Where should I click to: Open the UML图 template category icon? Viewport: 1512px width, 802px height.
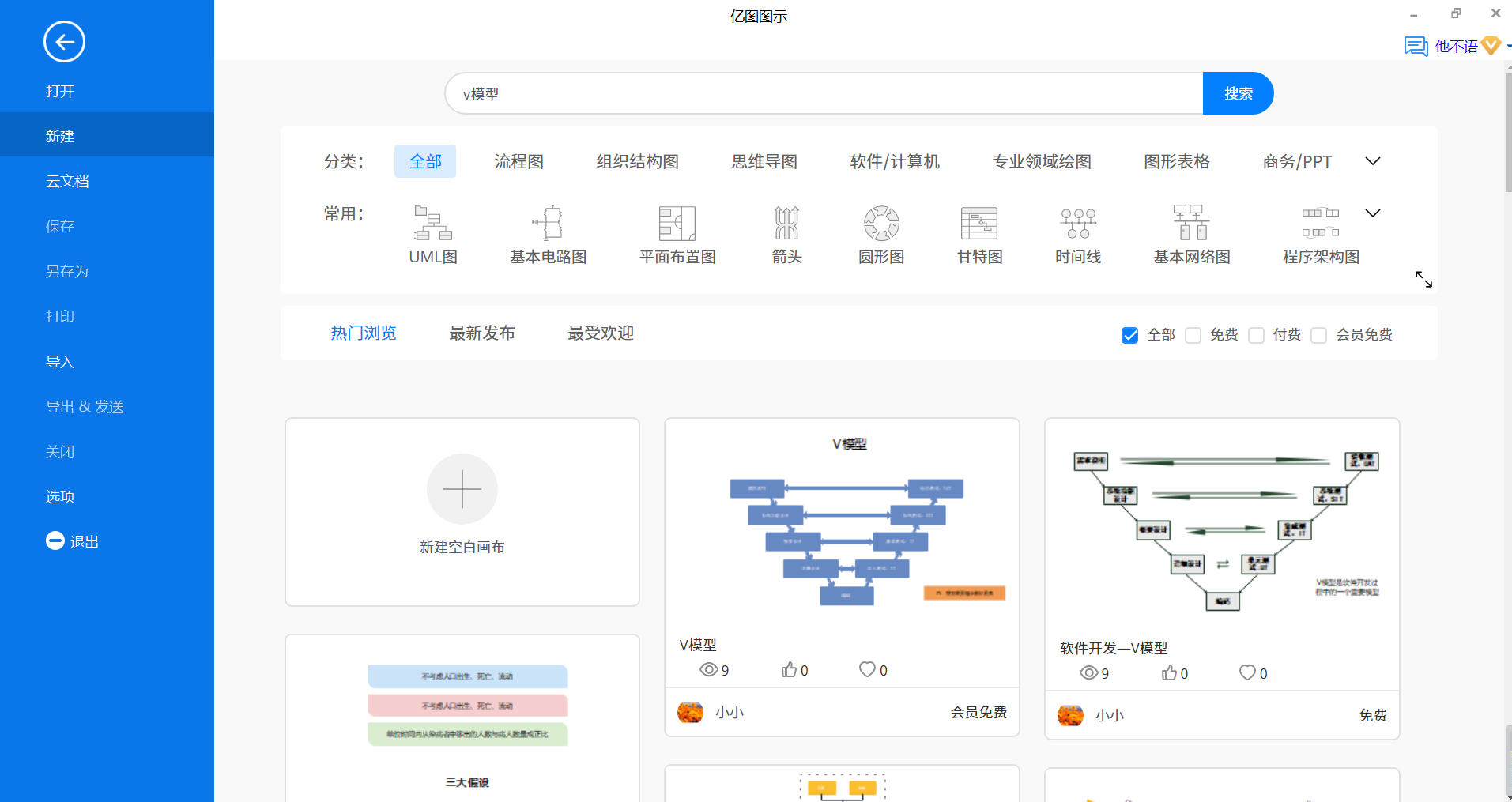pos(433,223)
